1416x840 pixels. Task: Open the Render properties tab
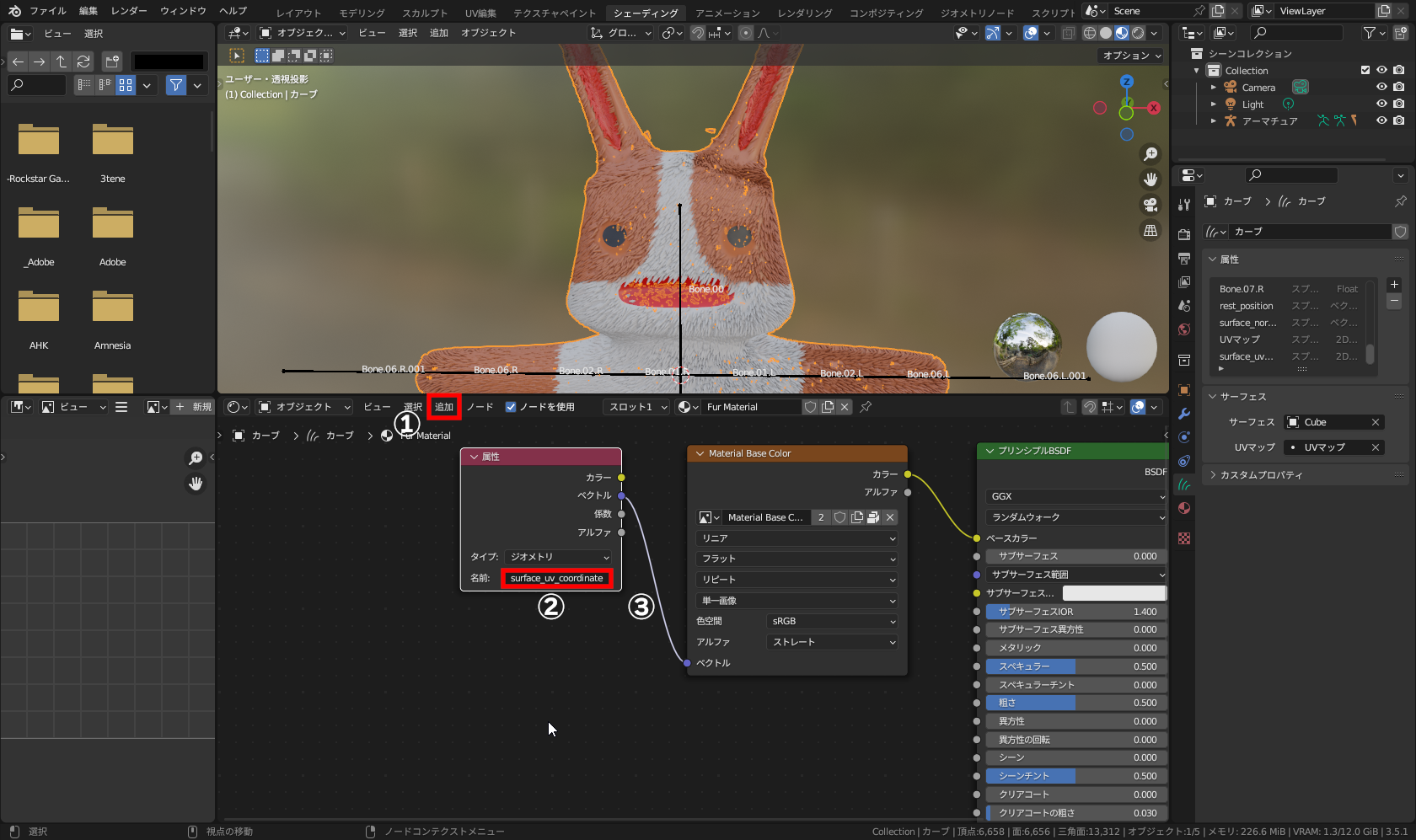pyautogui.click(x=1184, y=234)
